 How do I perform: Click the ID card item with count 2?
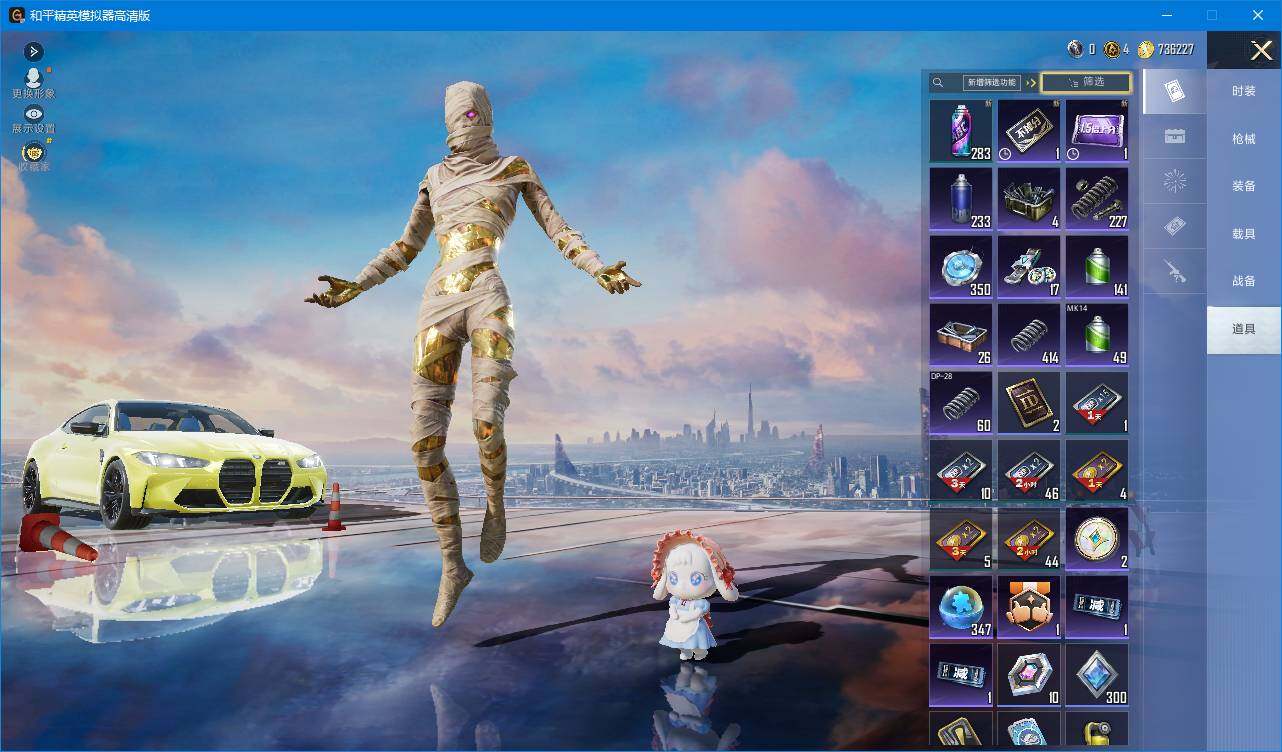coord(1029,402)
